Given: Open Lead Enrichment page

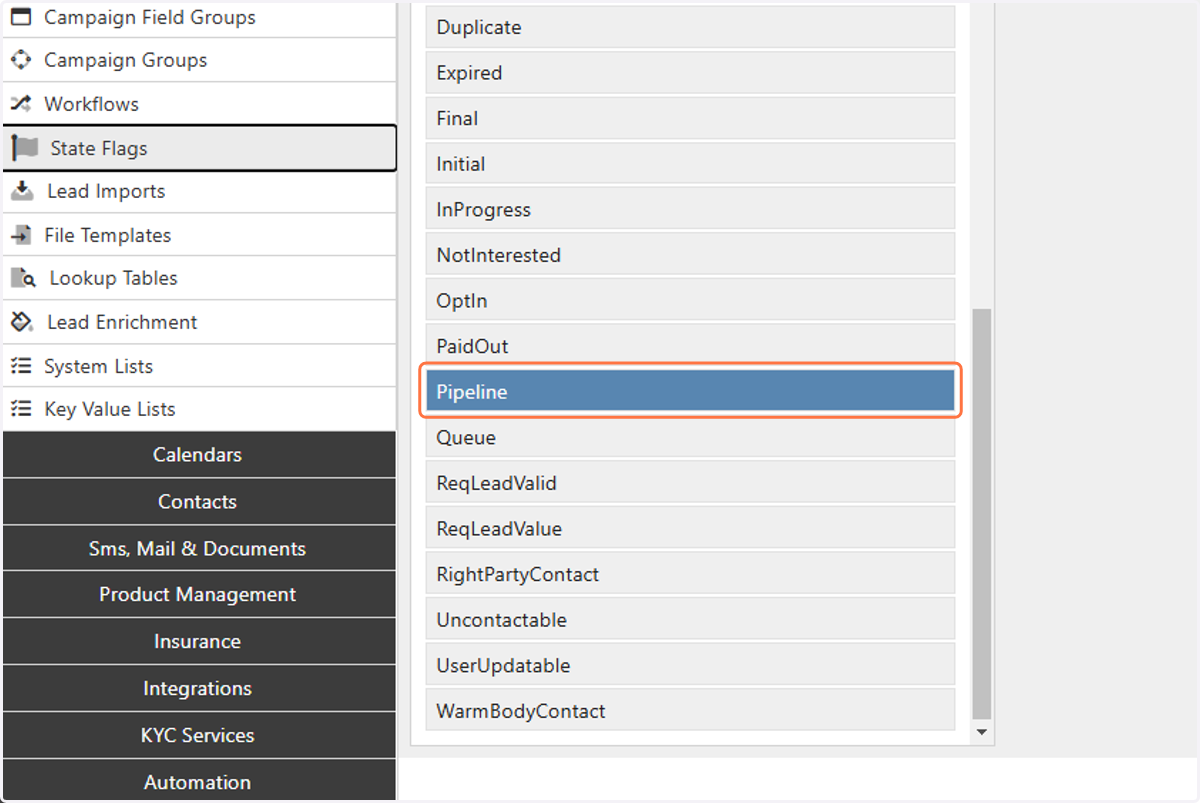Looking at the screenshot, I should coord(199,322).
